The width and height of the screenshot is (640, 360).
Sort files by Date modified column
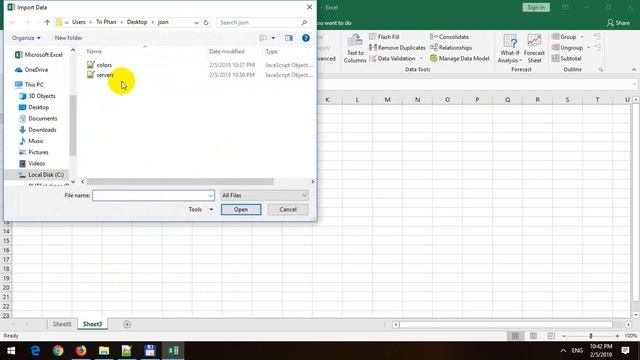click(x=227, y=51)
